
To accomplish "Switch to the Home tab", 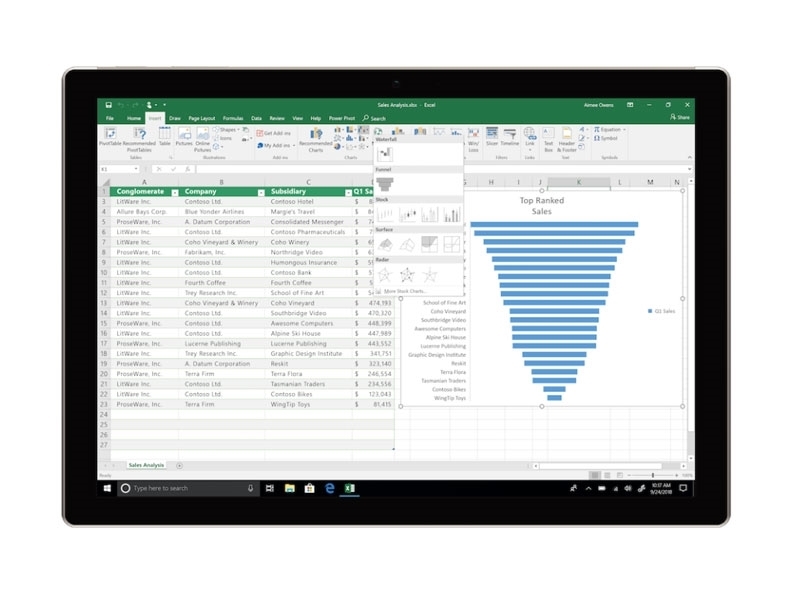I will [134, 118].
